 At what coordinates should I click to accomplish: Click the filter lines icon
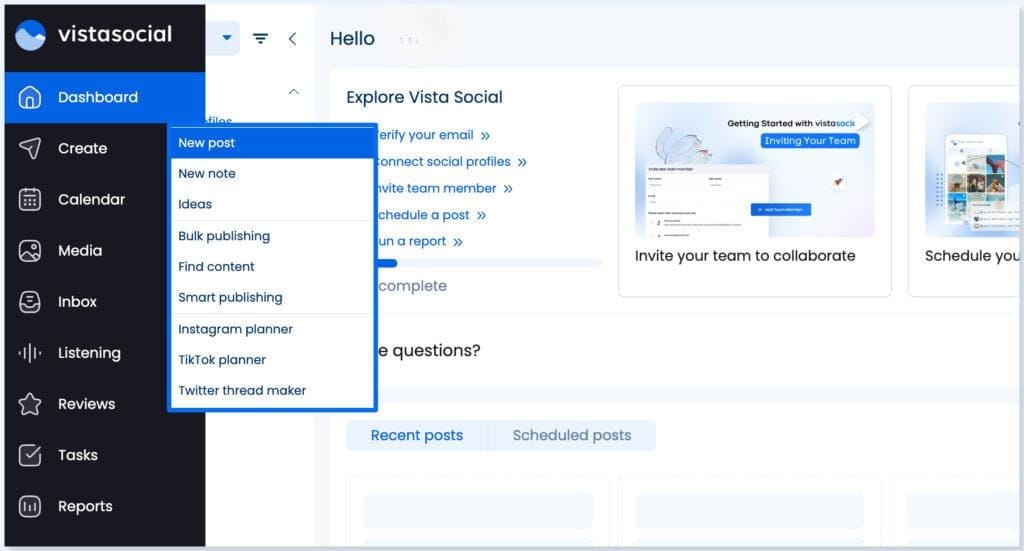coord(261,39)
